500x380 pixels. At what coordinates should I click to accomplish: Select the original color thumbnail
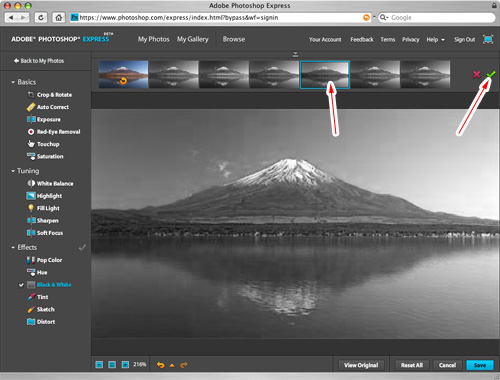(x=123, y=74)
